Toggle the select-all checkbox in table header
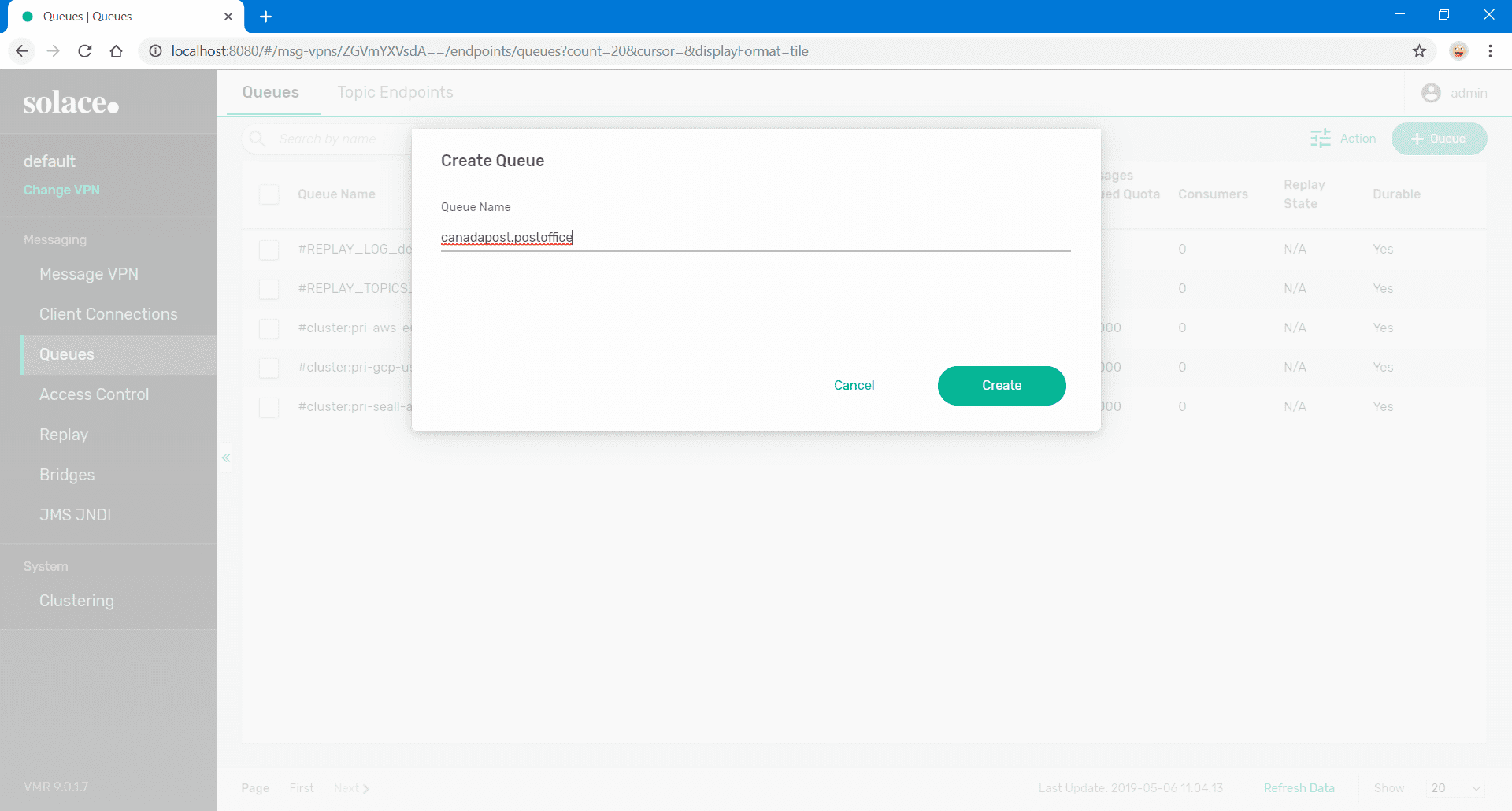Image resolution: width=1512 pixels, height=811 pixels. coord(269,194)
